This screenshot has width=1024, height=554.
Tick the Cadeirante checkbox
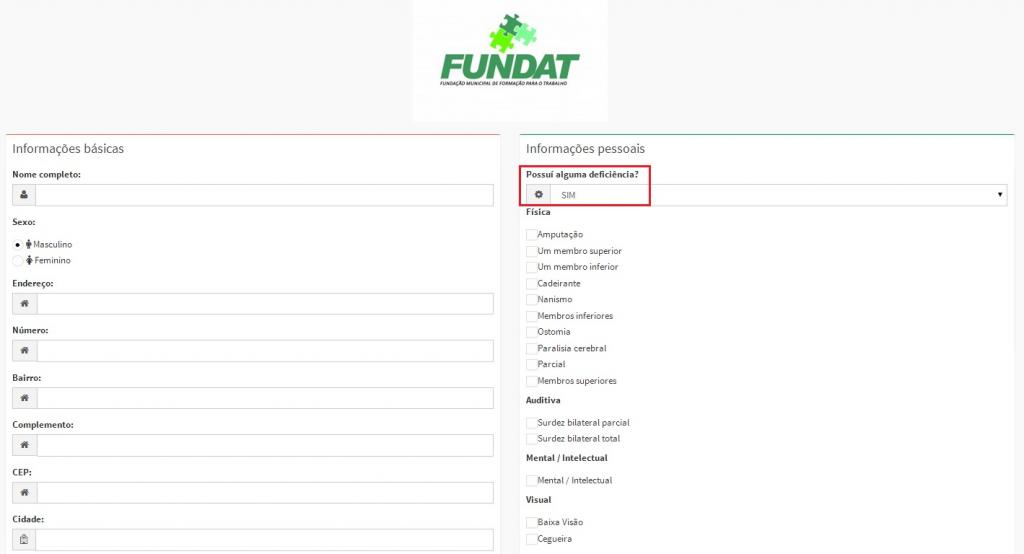(x=531, y=283)
